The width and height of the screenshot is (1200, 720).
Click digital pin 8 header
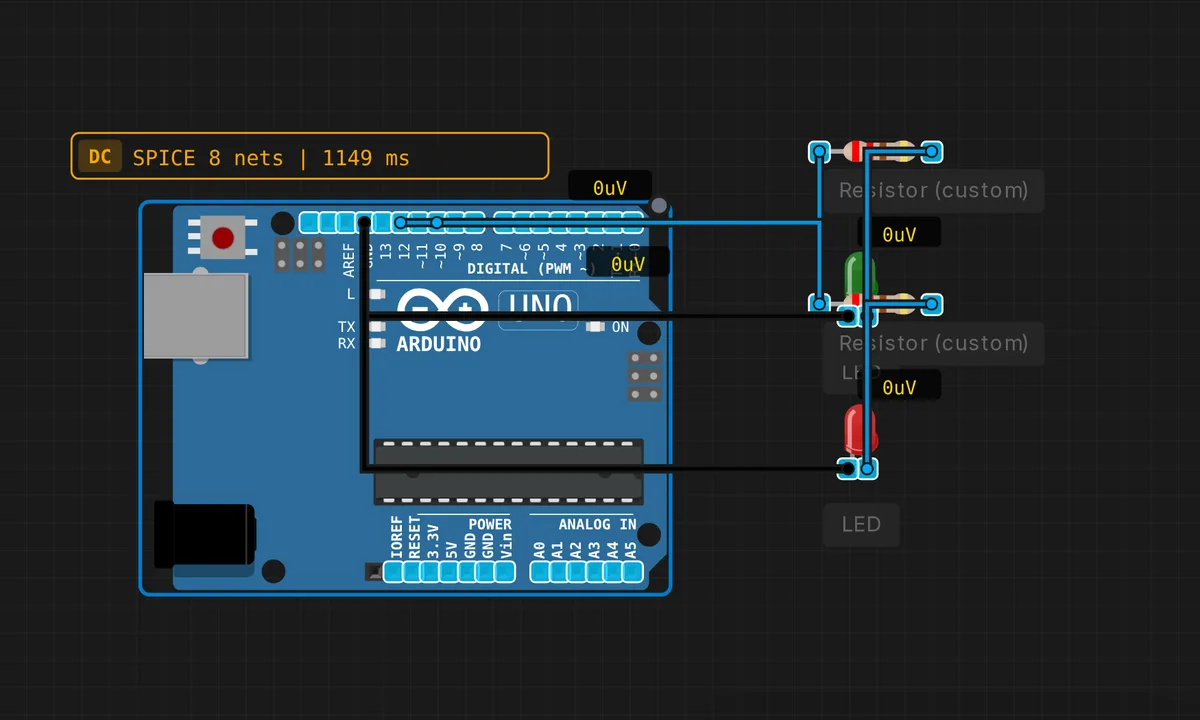click(473, 222)
